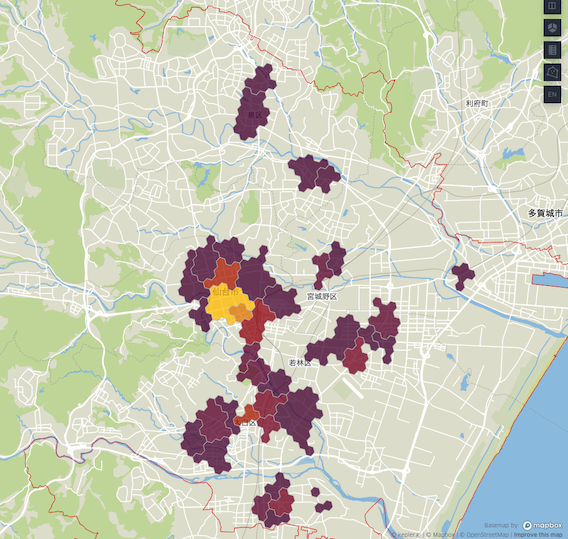Open the © Mapbox attribution link

coord(440,535)
